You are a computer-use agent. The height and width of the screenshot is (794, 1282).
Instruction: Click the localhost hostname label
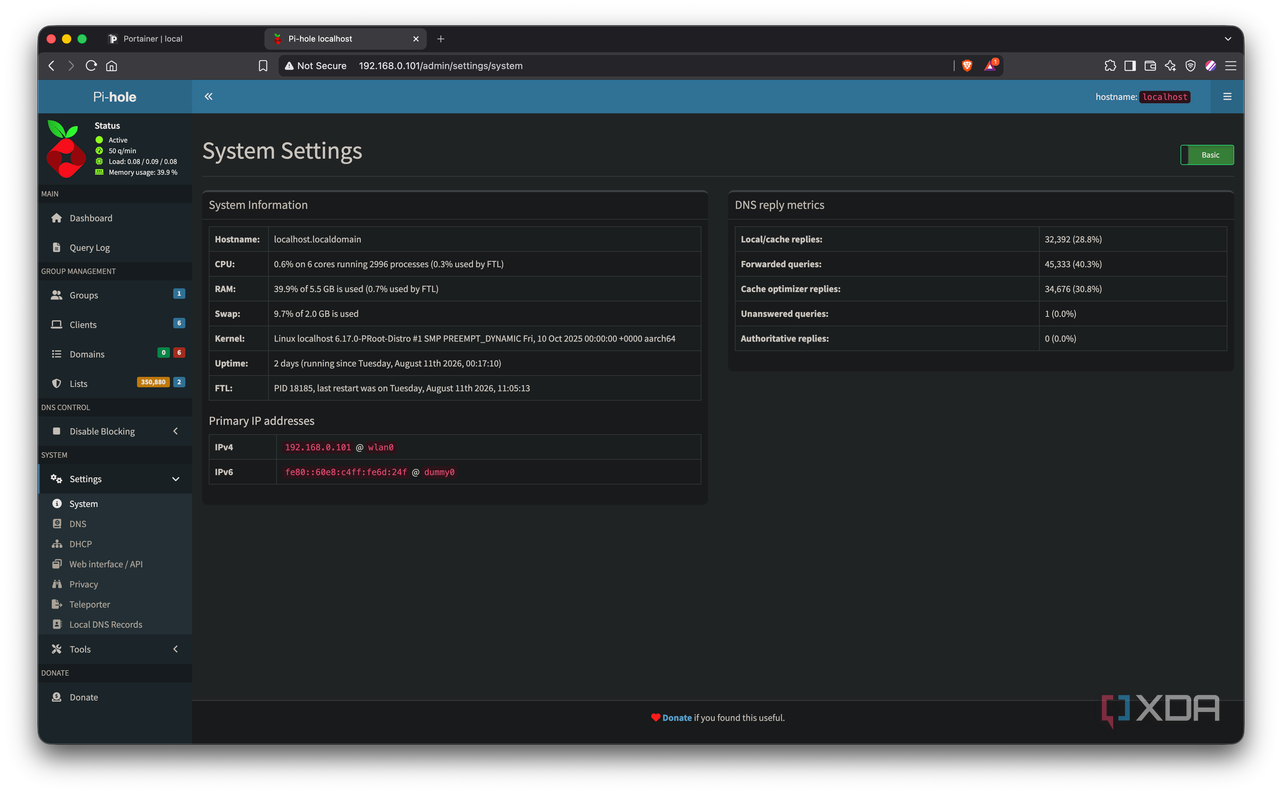1165,97
